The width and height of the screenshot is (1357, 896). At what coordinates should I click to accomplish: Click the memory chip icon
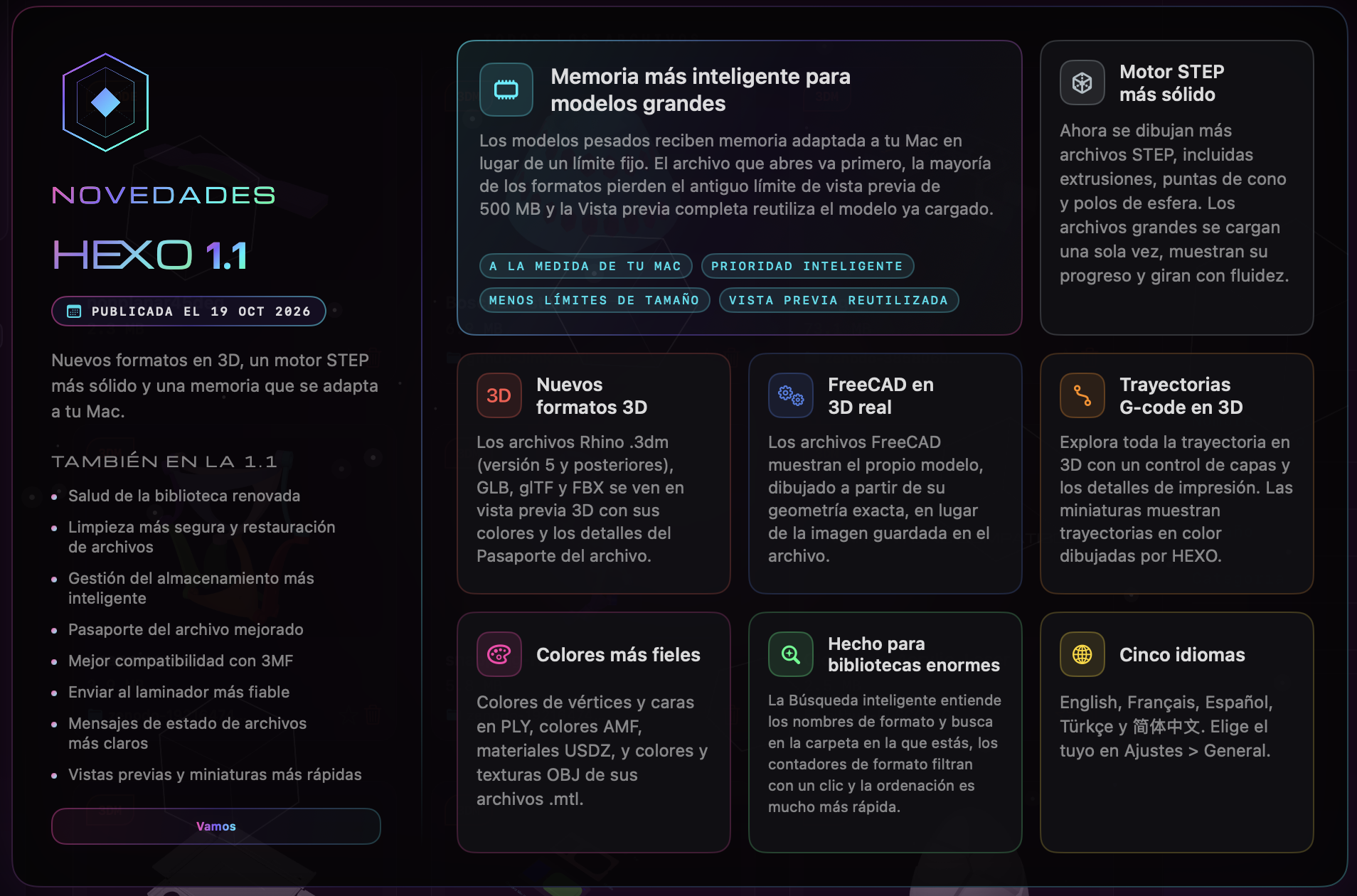tap(506, 90)
